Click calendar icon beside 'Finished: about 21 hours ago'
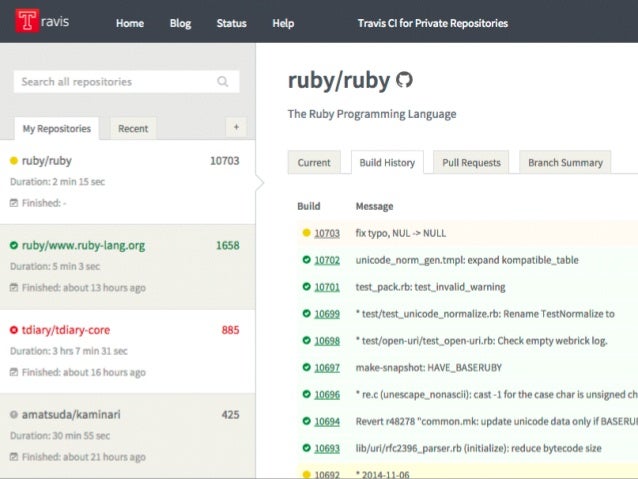 click(x=14, y=457)
